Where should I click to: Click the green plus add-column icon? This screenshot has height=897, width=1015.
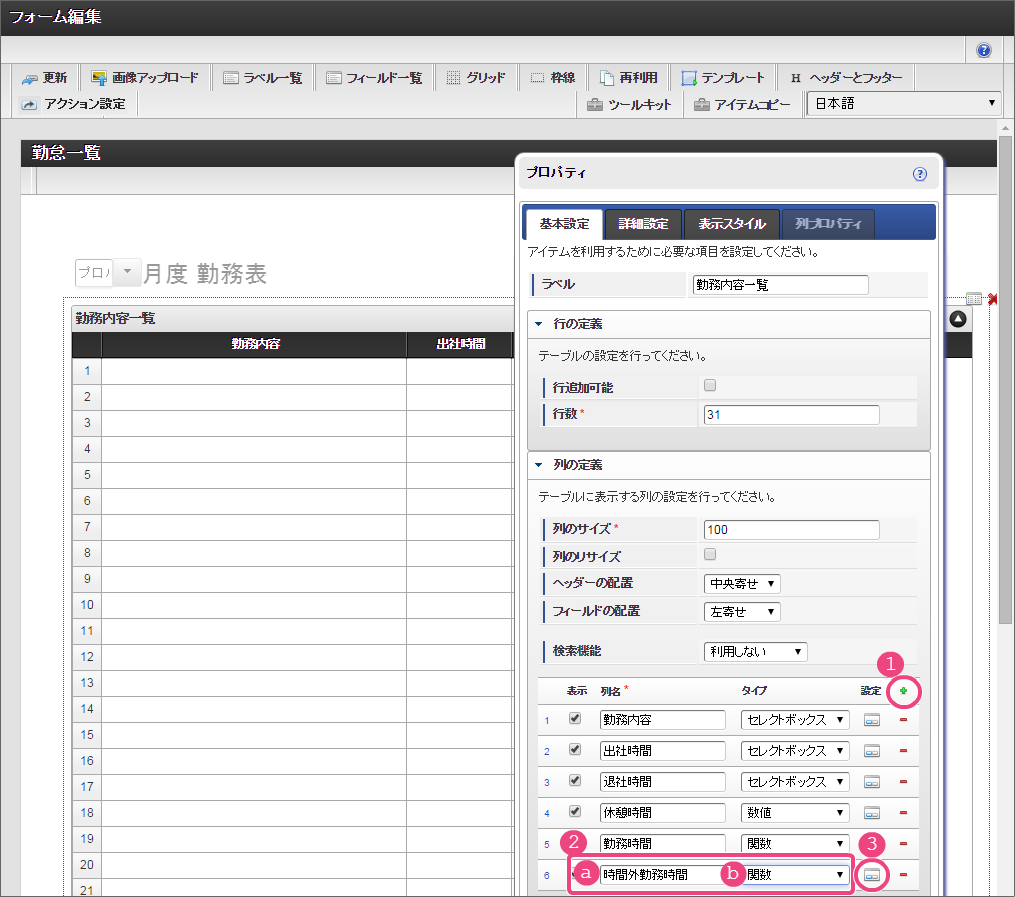[x=903, y=690]
